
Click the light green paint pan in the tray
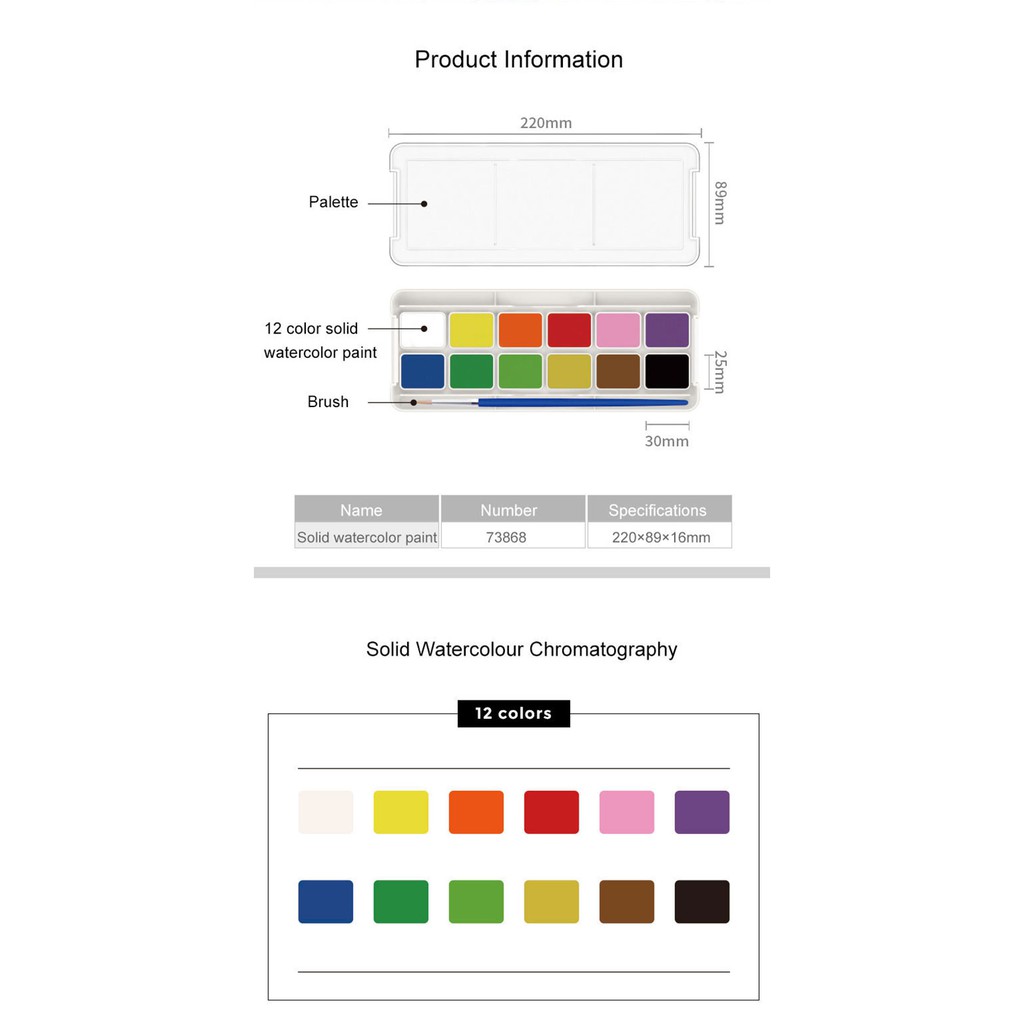[x=520, y=371]
